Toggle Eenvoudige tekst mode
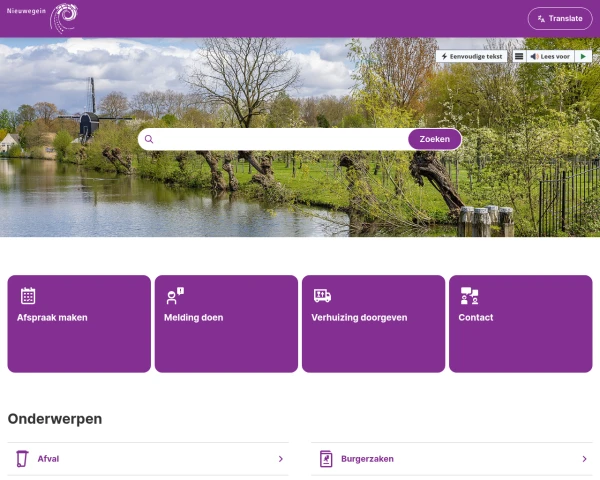The image size is (600, 480). 471,56
